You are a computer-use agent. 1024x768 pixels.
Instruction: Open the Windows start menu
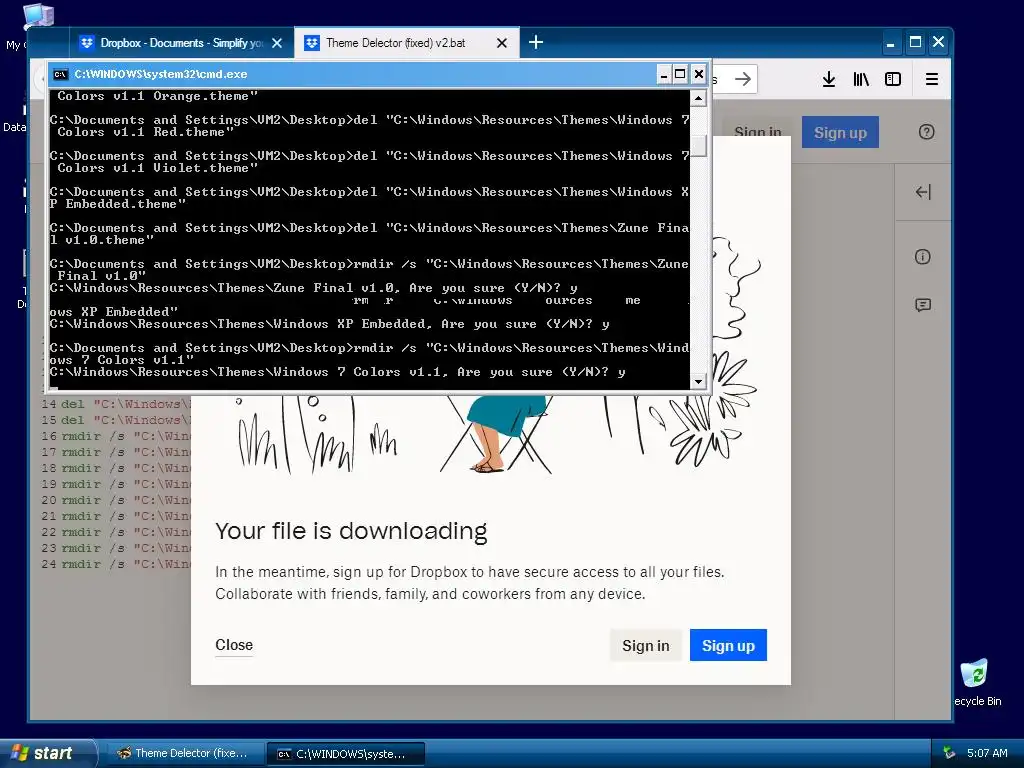[47, 753]
